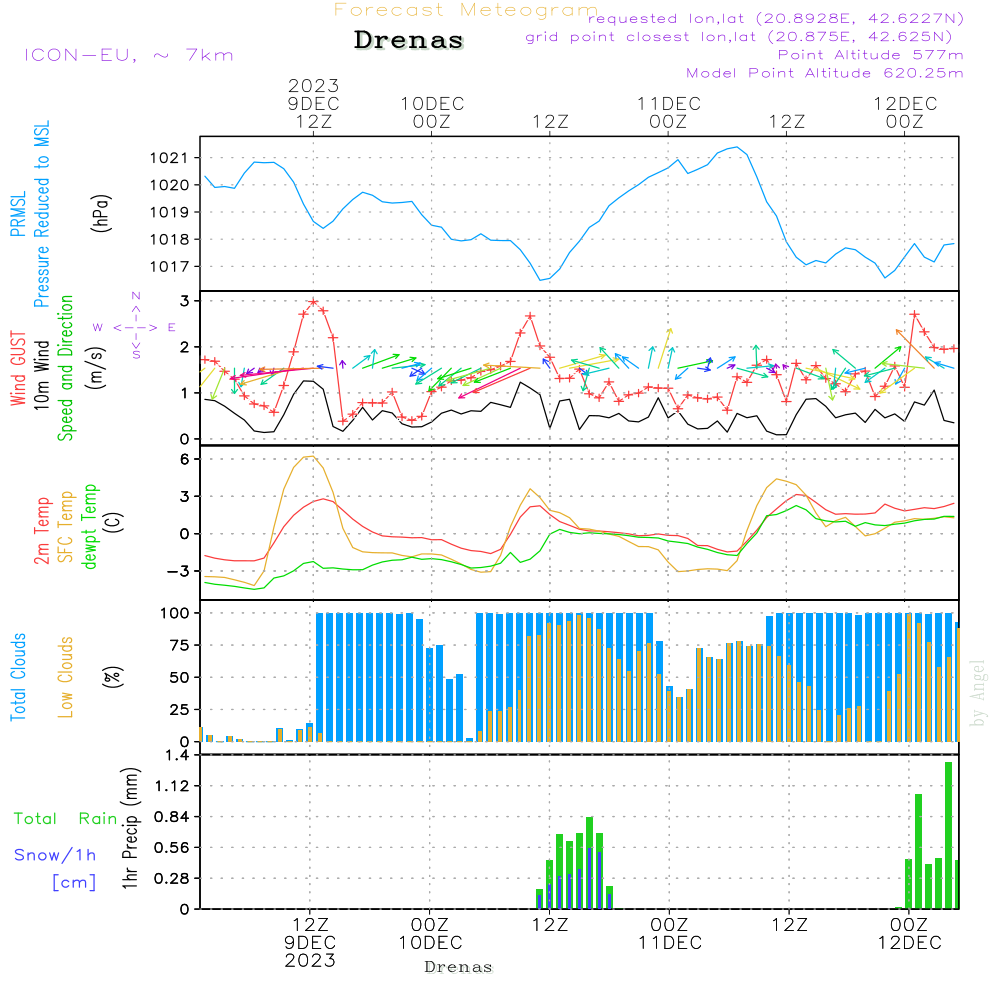The image size is (1000, 1000).
Task: Click the tallest green rain bar
Action: pos(948,835)
